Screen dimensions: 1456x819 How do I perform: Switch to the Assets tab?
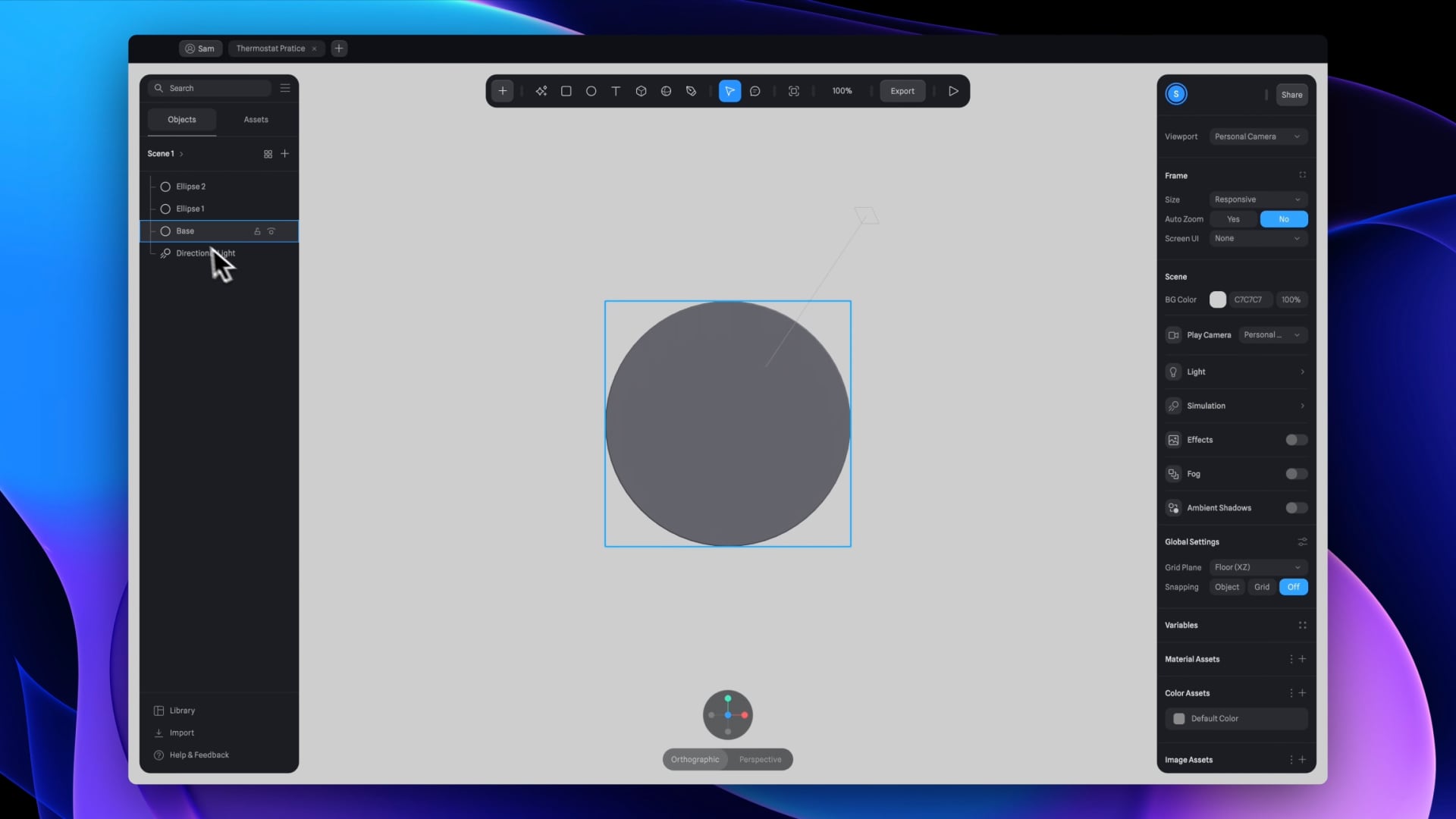point(256,120)
